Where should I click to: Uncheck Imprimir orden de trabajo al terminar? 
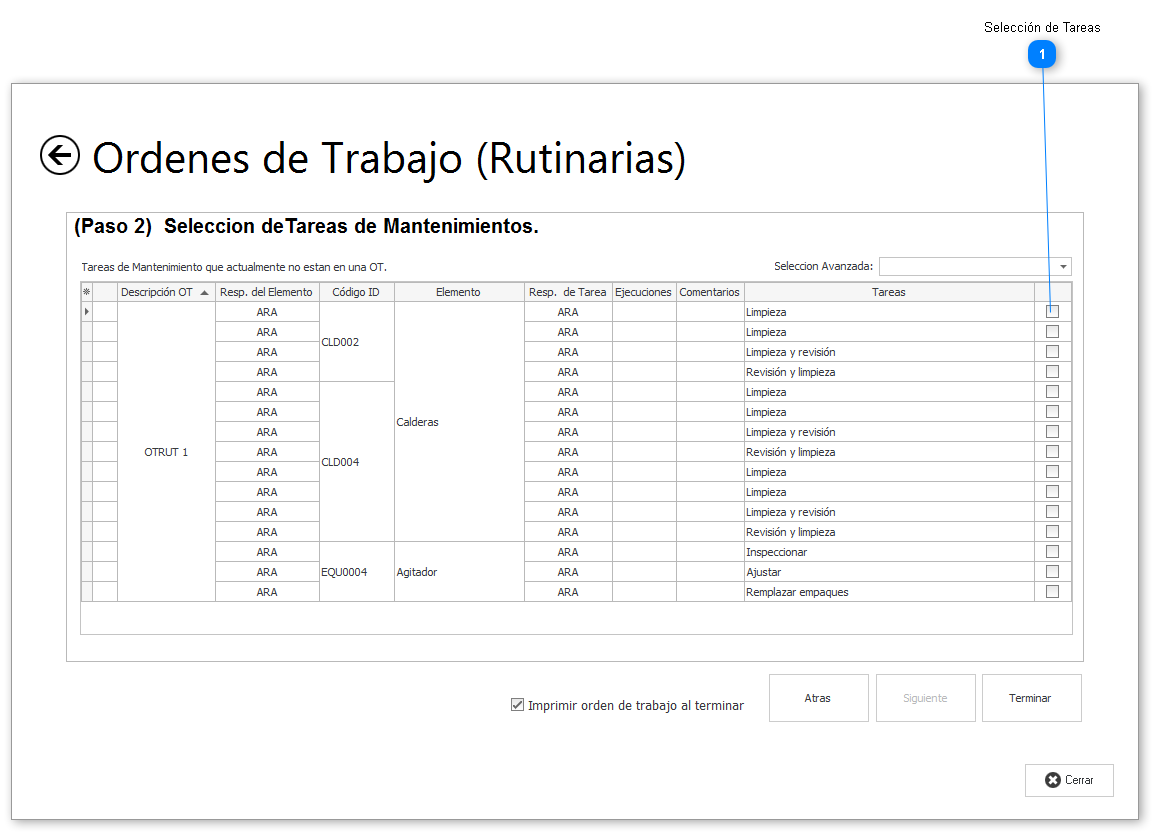(517, 705)
